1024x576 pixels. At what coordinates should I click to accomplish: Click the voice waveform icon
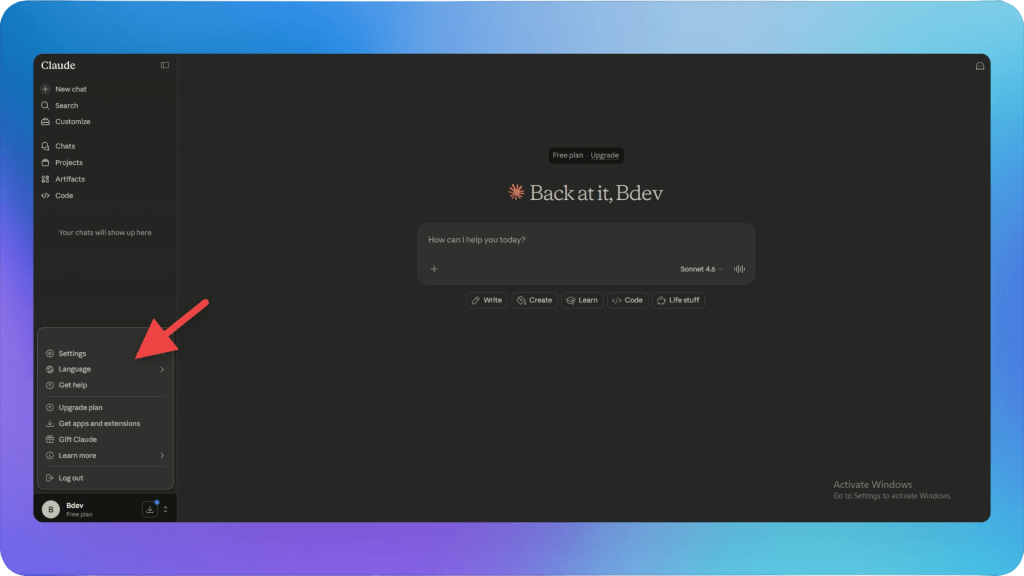click(x=739, y=269)
